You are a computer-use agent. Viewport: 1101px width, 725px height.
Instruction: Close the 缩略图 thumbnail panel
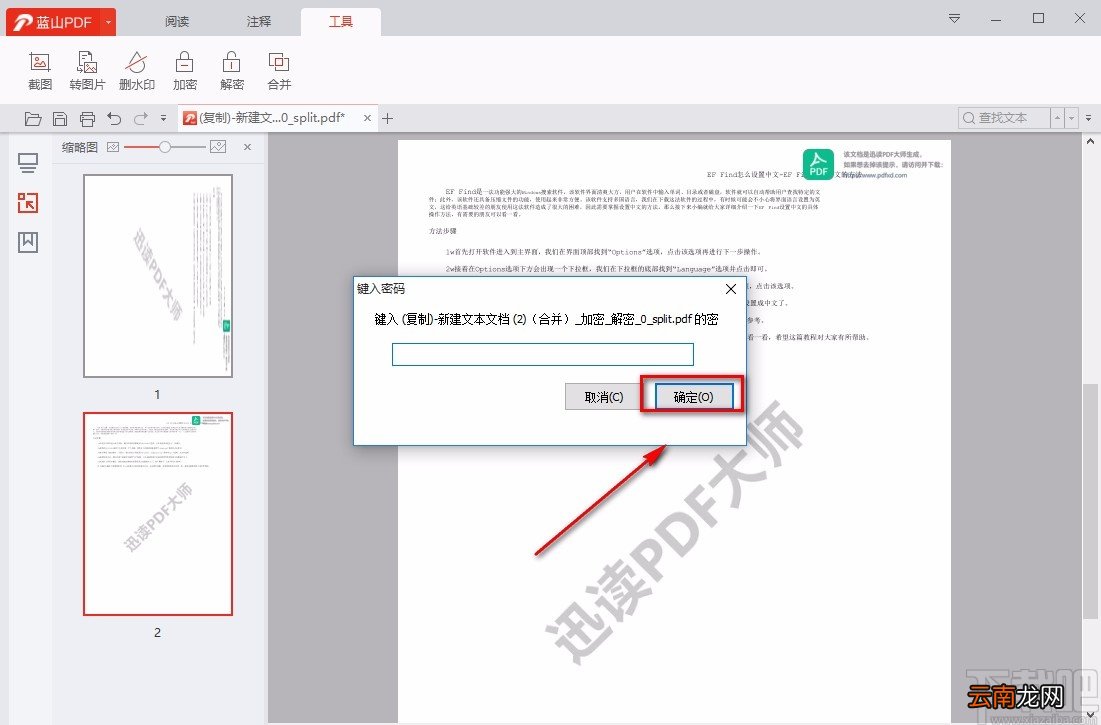(247, 147)
